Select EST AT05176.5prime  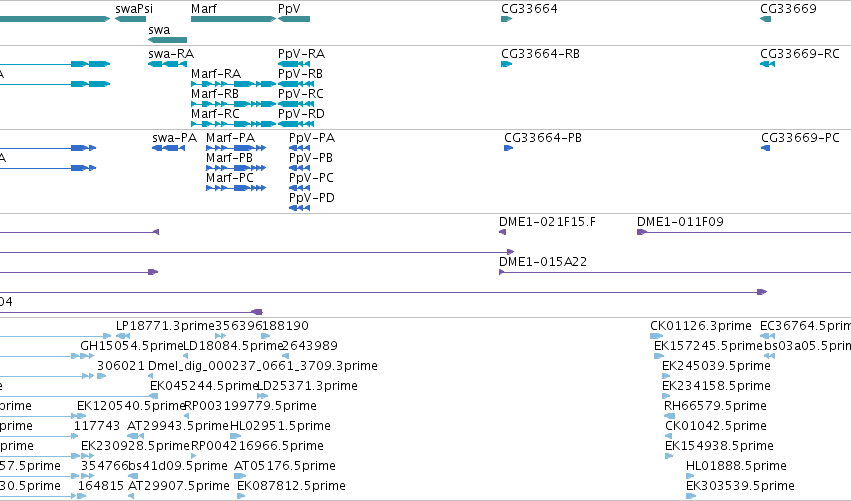pos(284,466)
